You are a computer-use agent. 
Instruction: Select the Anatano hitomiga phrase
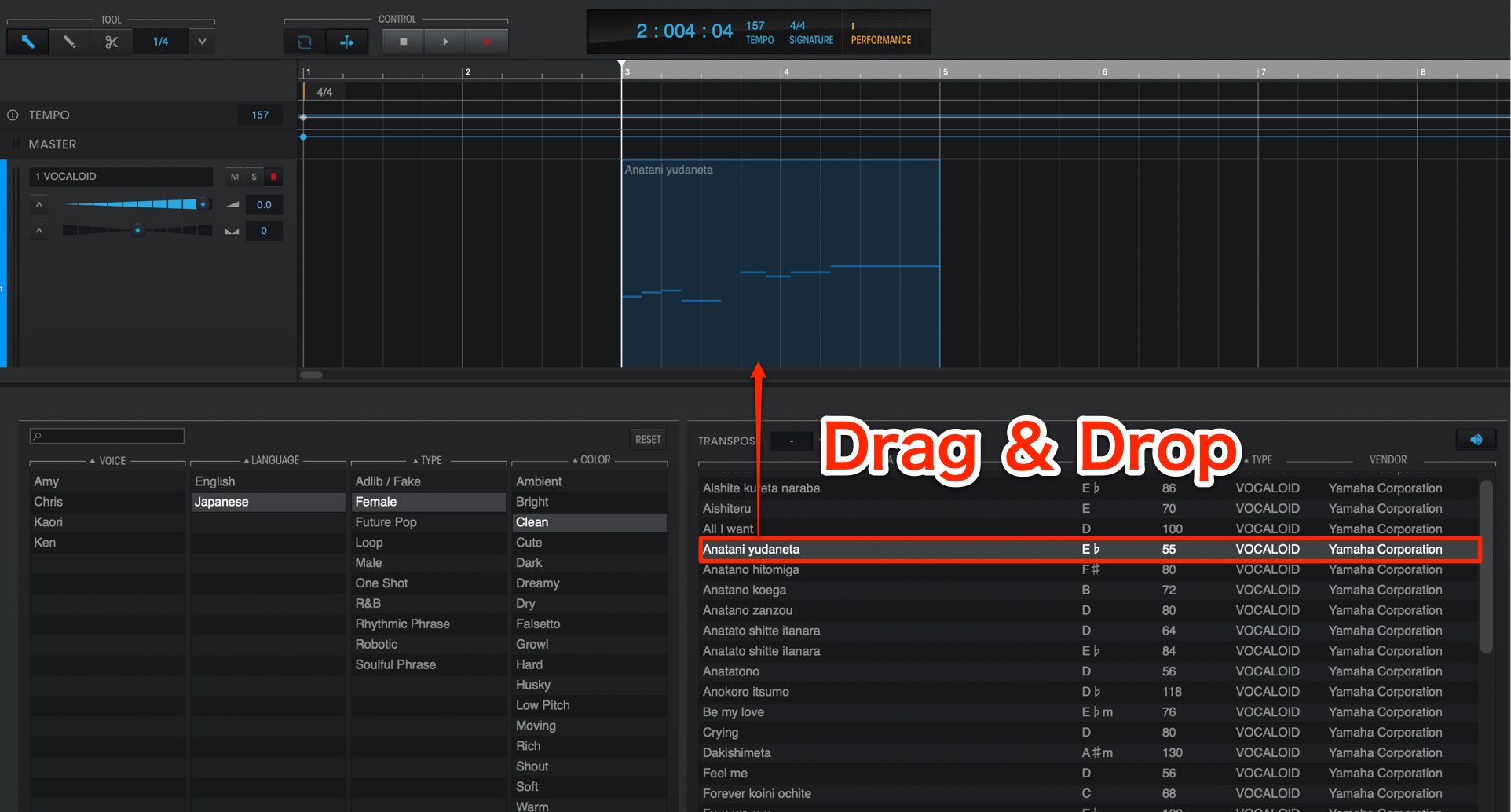pyautogui.click(x=1088, y=569)
